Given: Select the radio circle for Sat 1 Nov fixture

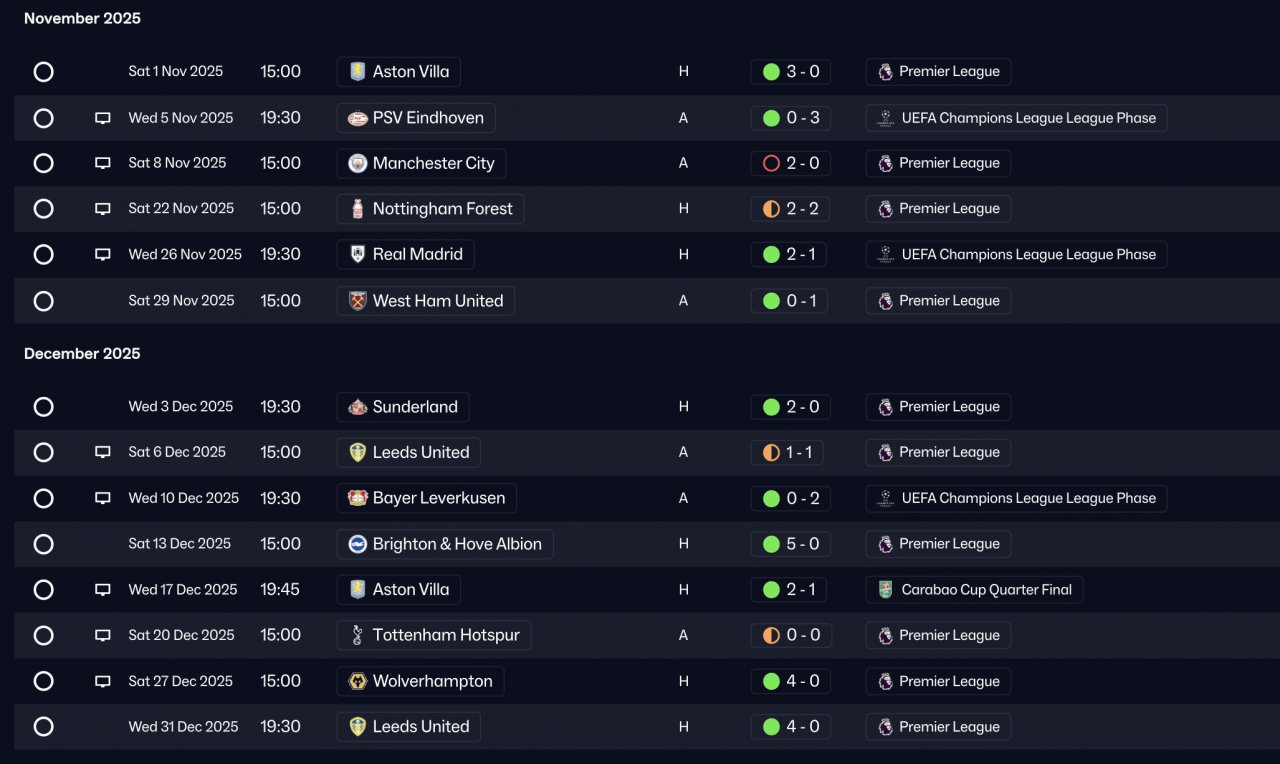Looking at the screenshot, I should pos(43,72).
